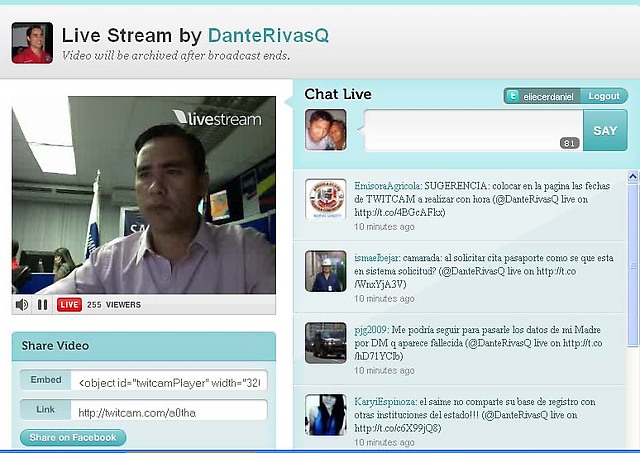Click ismaelbejar's profile picture
640x453 pixels.
[x=325, y=271]
